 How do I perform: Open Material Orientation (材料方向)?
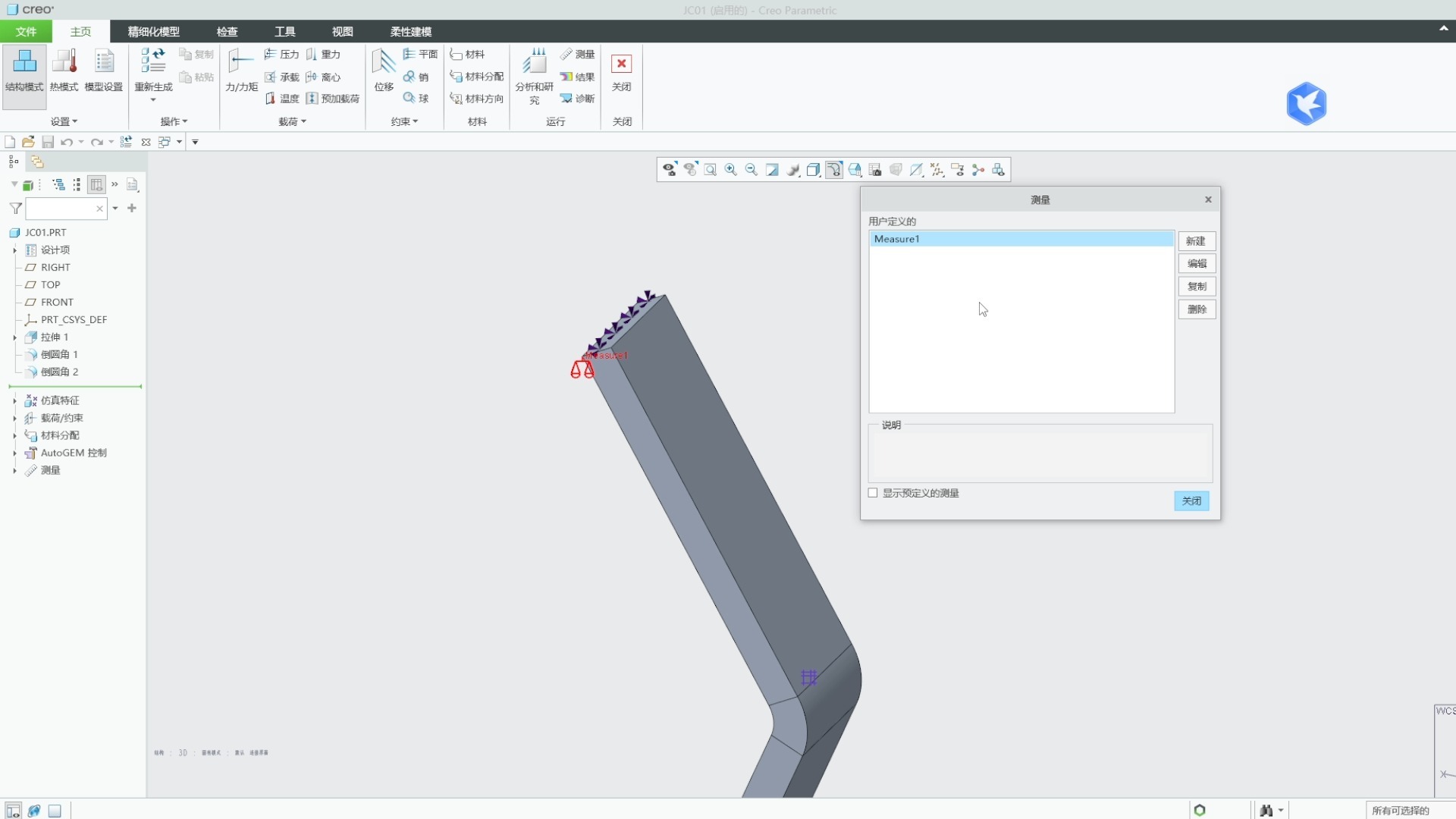point(477,99)
